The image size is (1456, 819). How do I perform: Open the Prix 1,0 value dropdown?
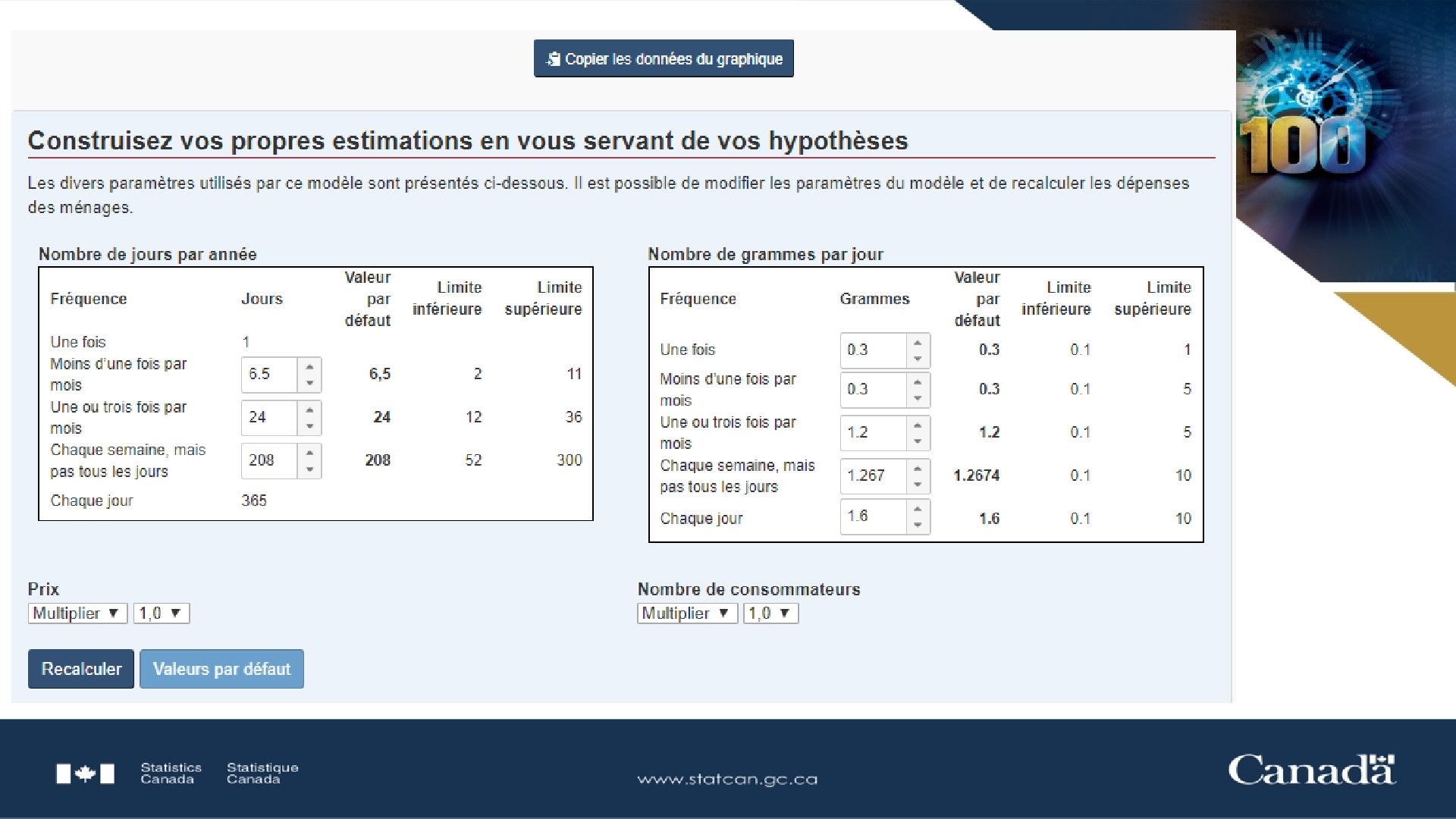coord(161,613)
